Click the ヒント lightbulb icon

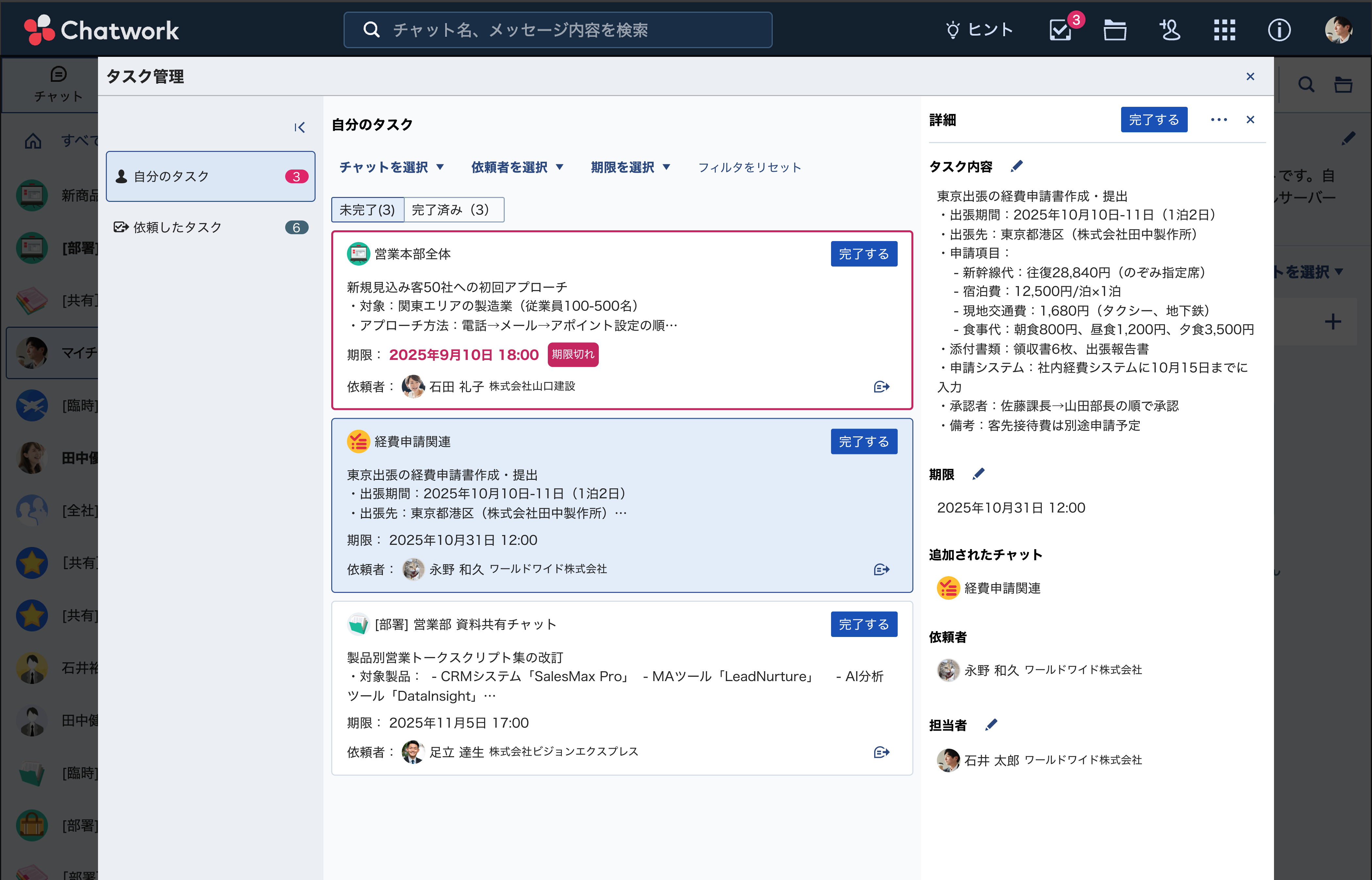[952, 30]
